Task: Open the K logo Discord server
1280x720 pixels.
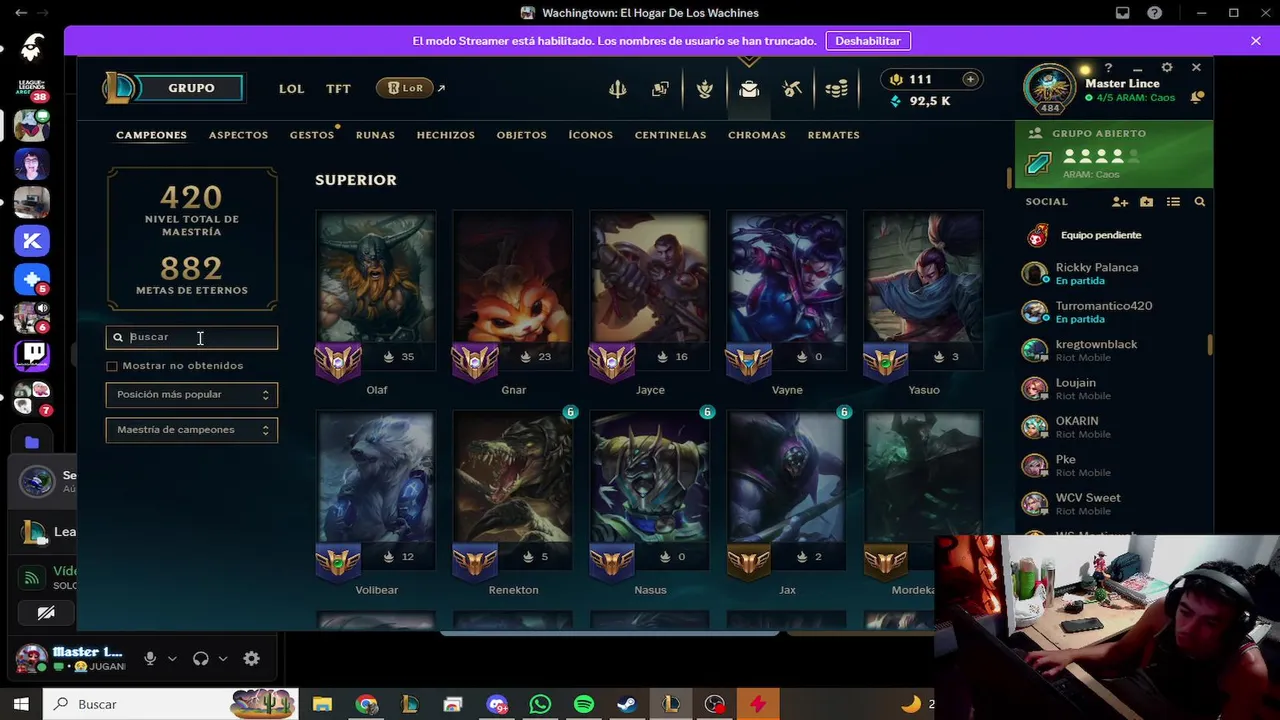Action: (31, 240)
